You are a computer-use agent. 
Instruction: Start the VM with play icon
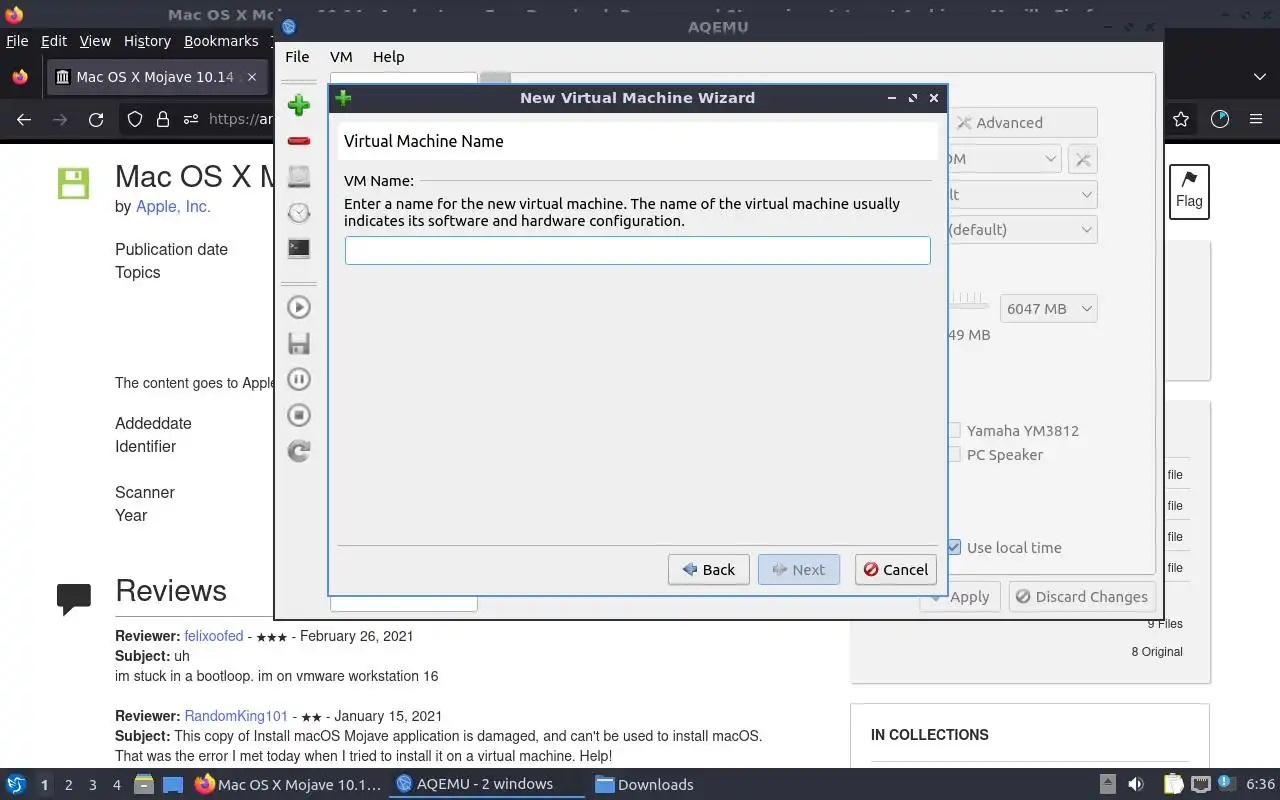tap(298, 307)
